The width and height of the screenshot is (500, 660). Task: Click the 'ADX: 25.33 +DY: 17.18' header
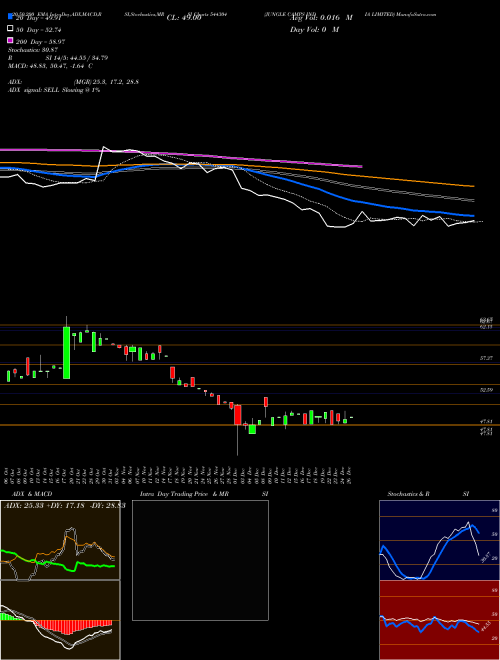[x=44, y=505]
